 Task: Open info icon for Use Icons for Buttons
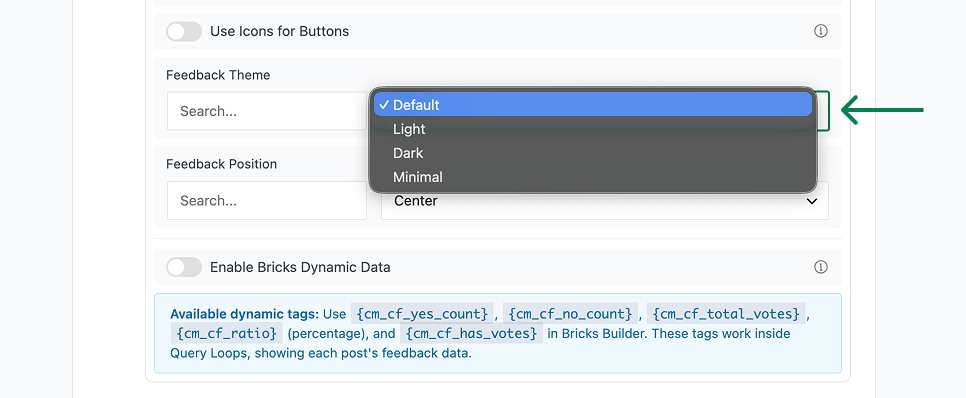pos(821,31)
